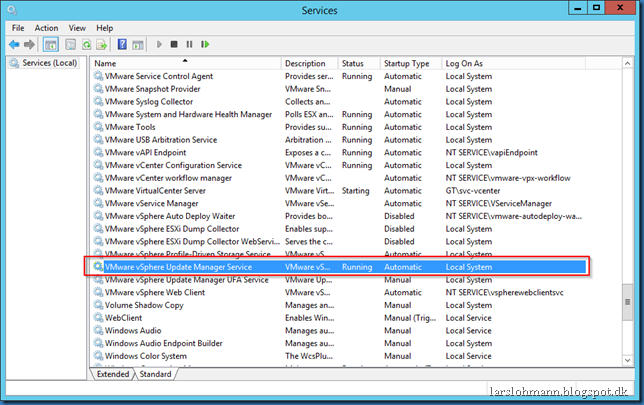Click the gear icon of VMware Snapshot Provider
Image resolution: width=644 pixels, height=405 pixels.
click(x=98, y=89)
